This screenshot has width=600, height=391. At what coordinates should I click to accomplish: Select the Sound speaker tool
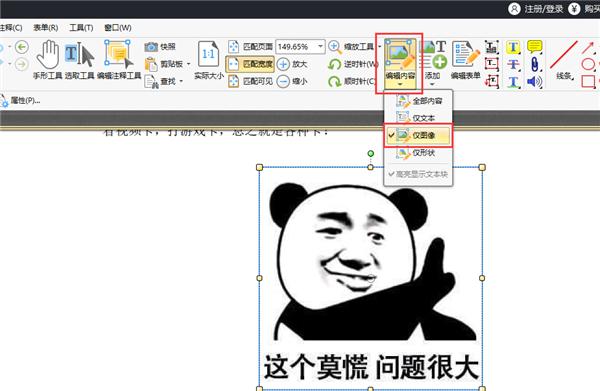coord(535,81)
